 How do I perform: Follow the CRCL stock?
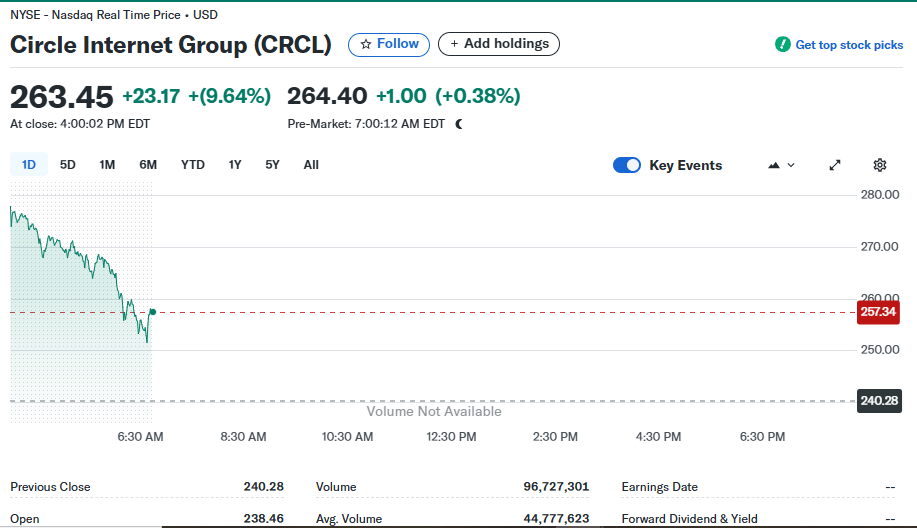(x=389, y=44)
